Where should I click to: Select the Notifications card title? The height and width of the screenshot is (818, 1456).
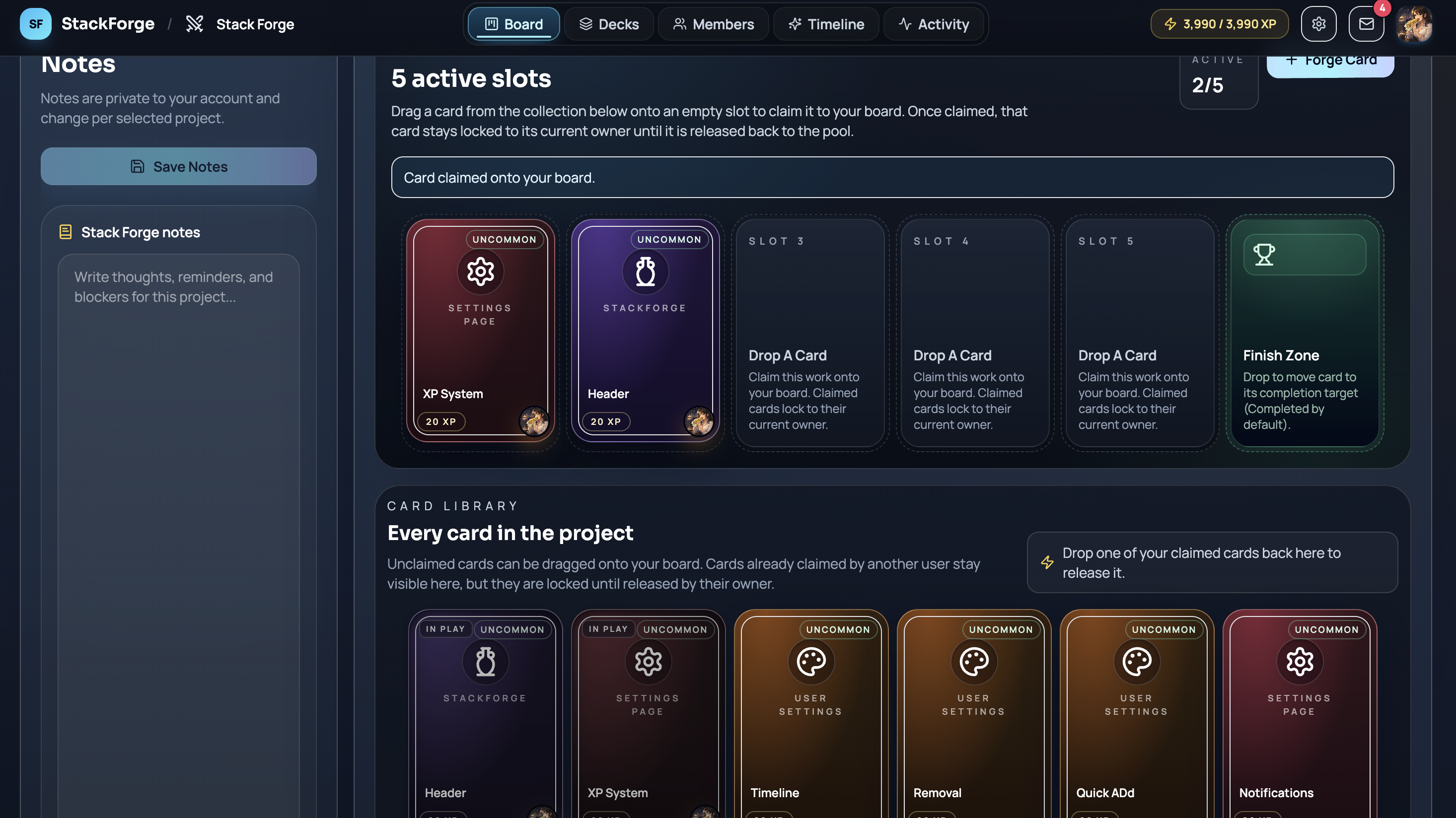click(x=1276, y=793)
